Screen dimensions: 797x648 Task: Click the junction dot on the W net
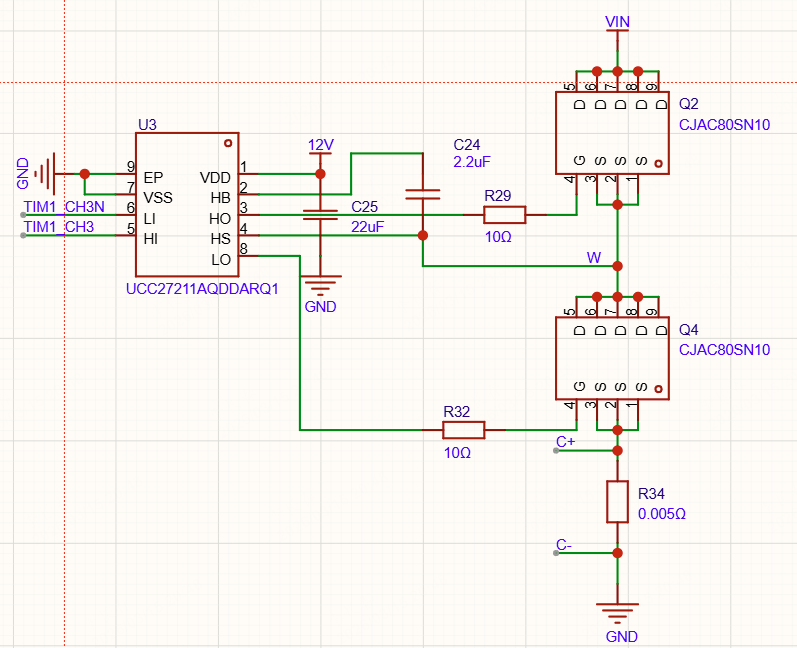(x=618, y=266)
